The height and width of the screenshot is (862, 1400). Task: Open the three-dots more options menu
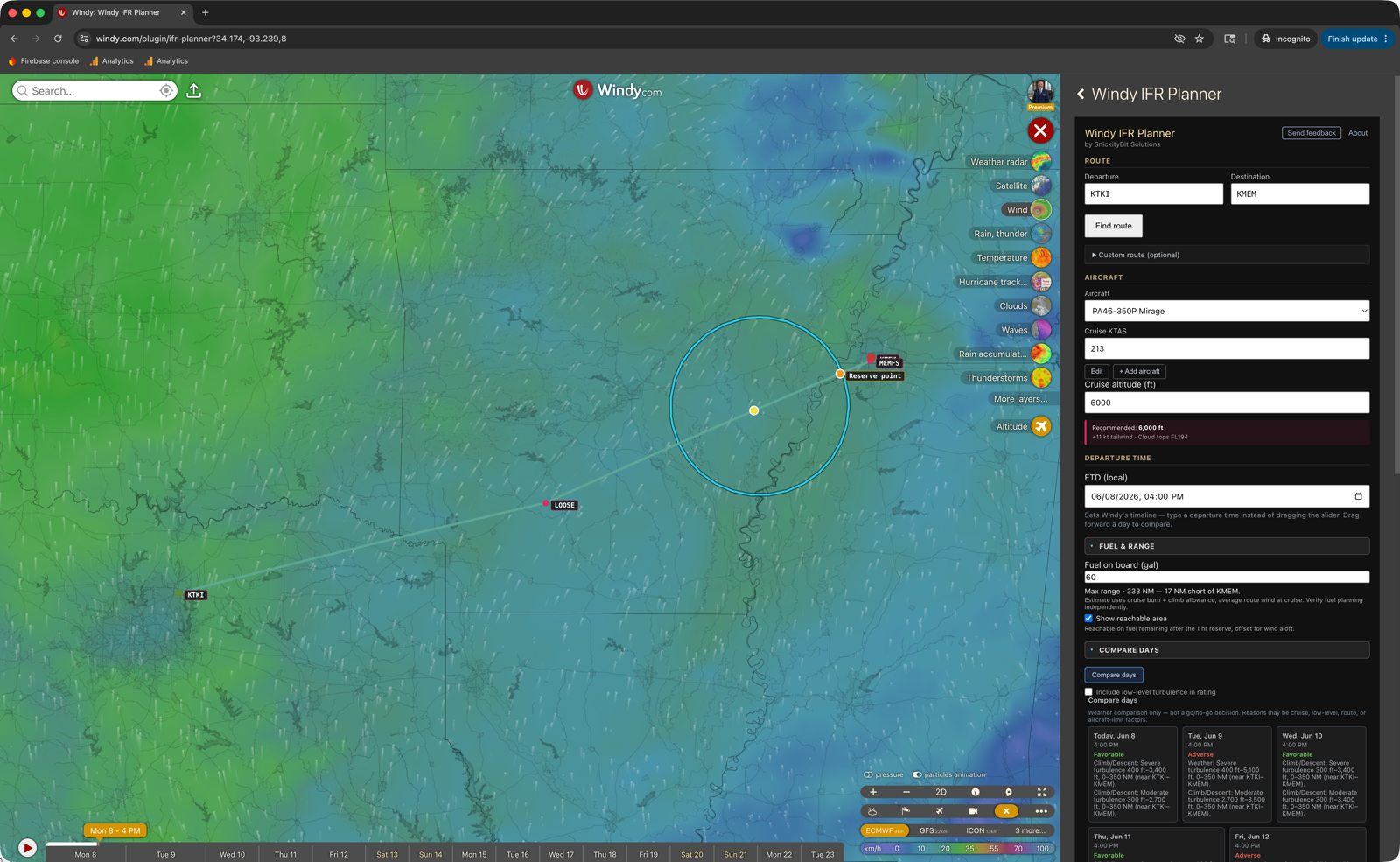point(1041,811)
